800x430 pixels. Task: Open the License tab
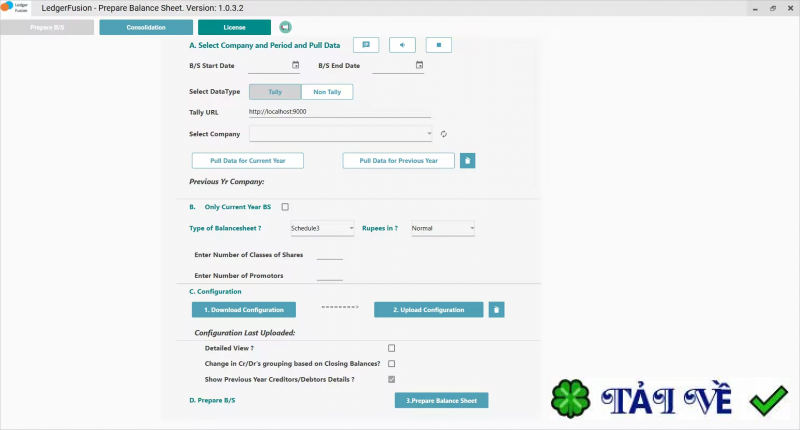[x=234, y=28]
